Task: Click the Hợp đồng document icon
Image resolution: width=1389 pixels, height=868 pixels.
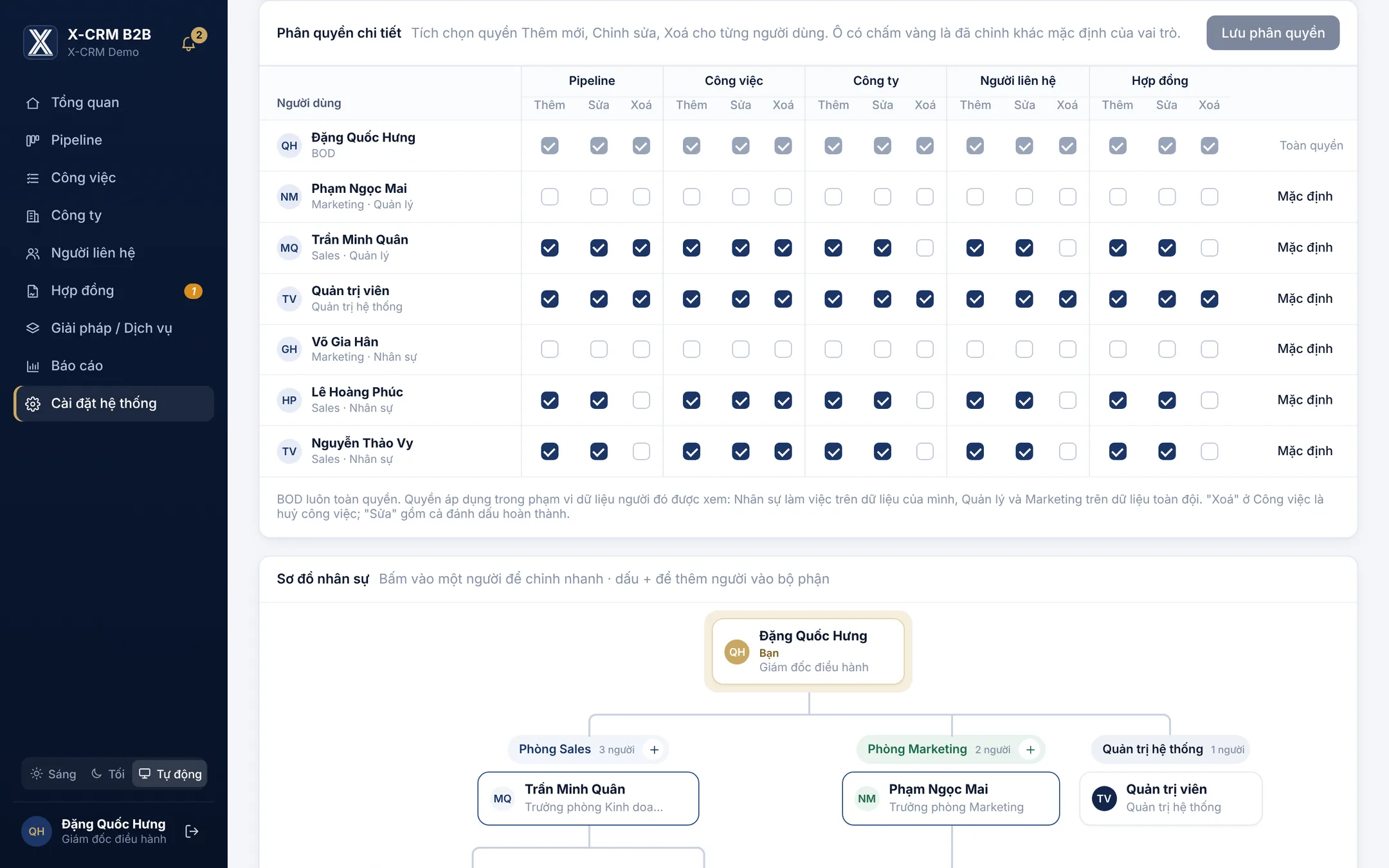Action: click(x=33, y=291)
